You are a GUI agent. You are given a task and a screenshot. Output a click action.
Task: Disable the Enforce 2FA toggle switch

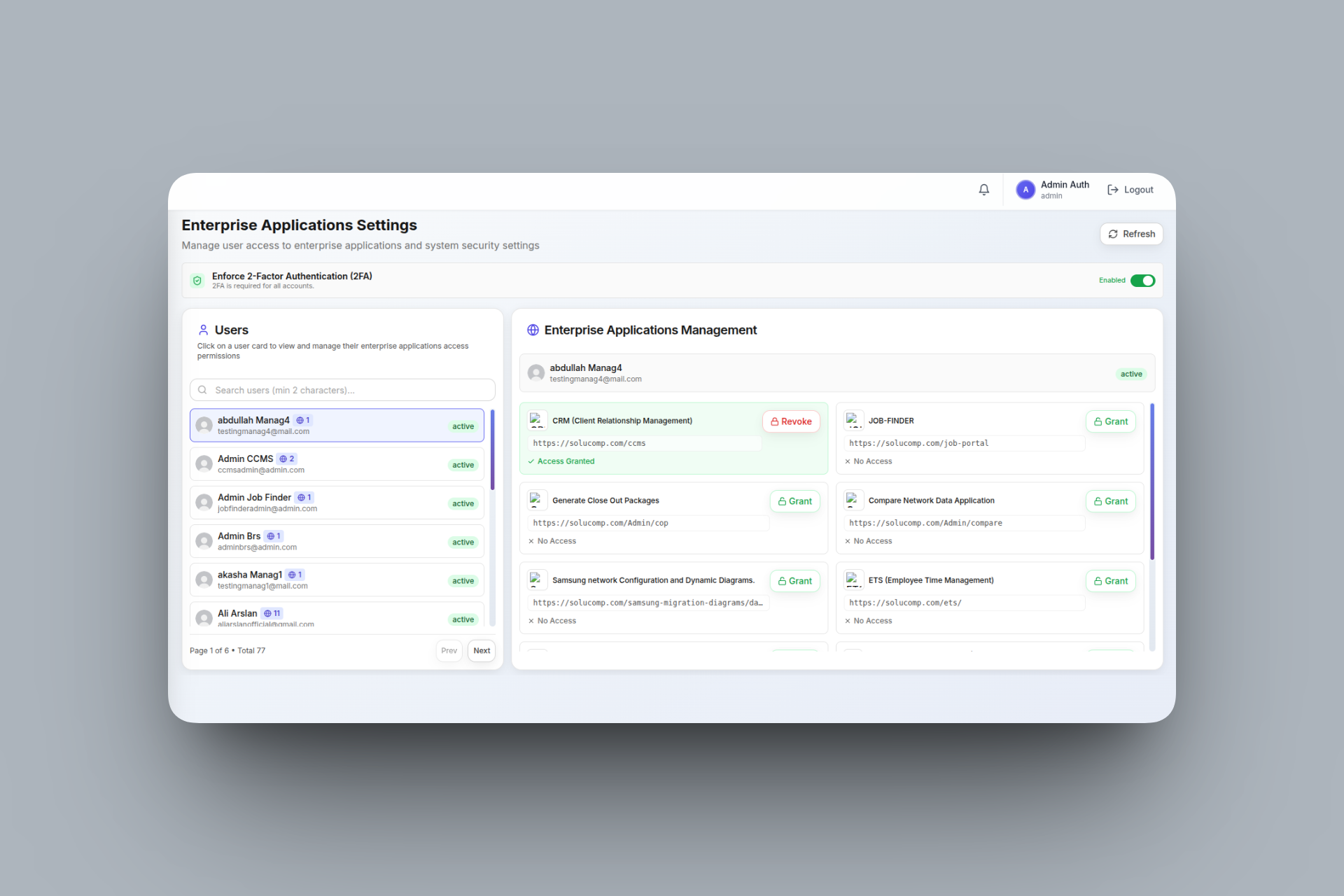point(1142,281)
